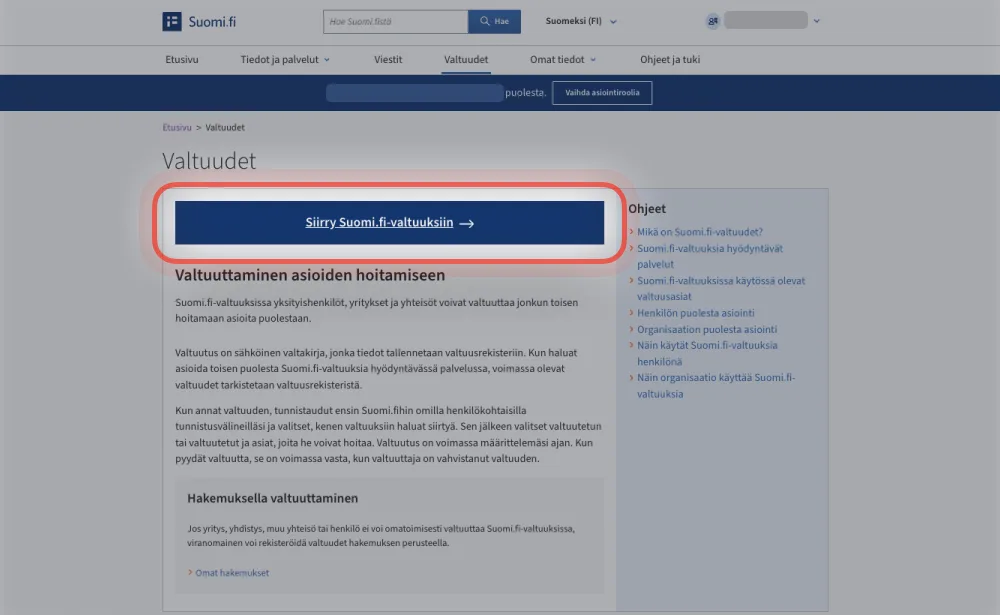This screenshot has width=1000, height=615.
Task: Click the Hae search button
Action: 494,22
